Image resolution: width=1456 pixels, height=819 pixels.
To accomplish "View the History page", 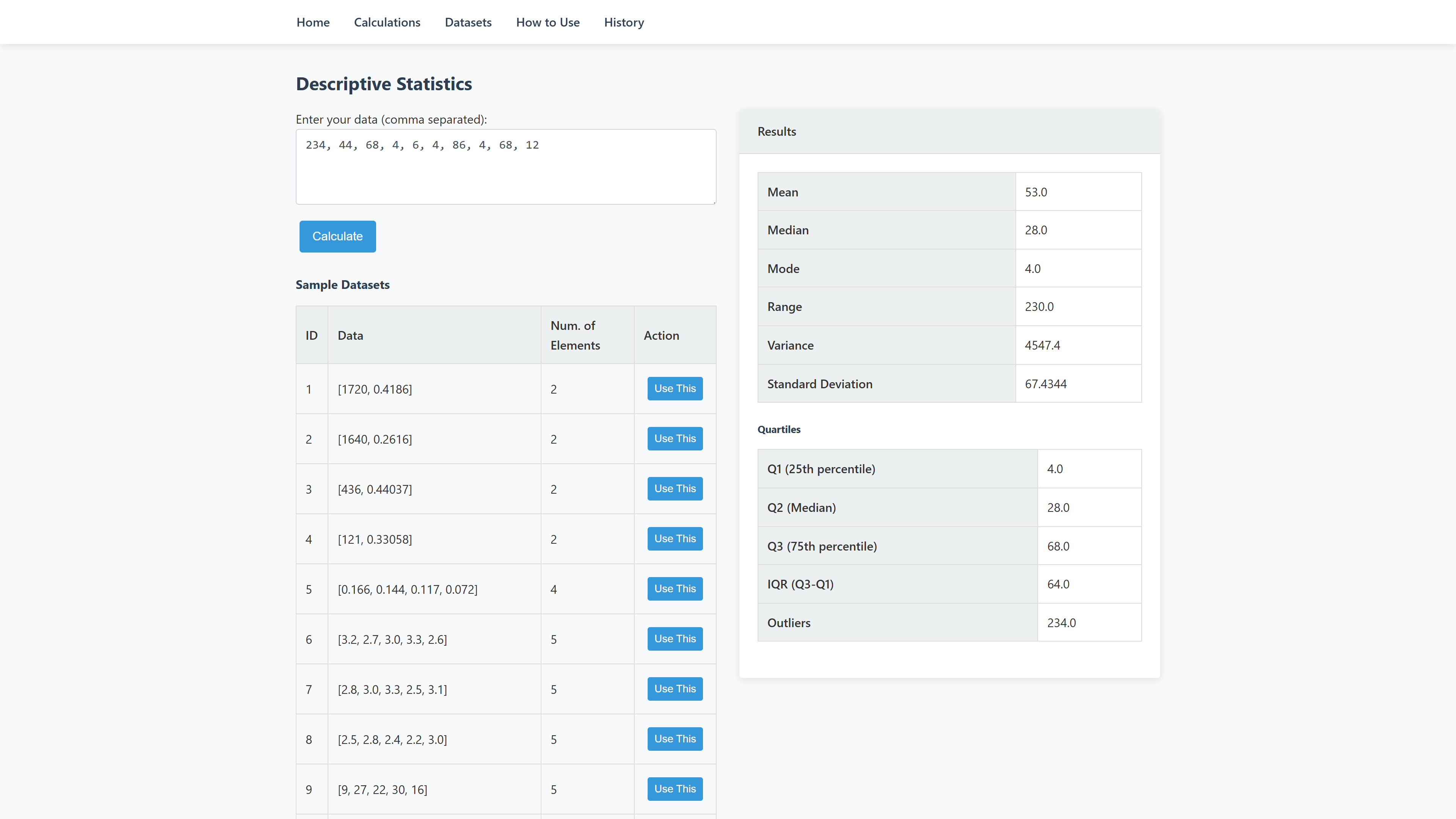I will pos(623,22).
